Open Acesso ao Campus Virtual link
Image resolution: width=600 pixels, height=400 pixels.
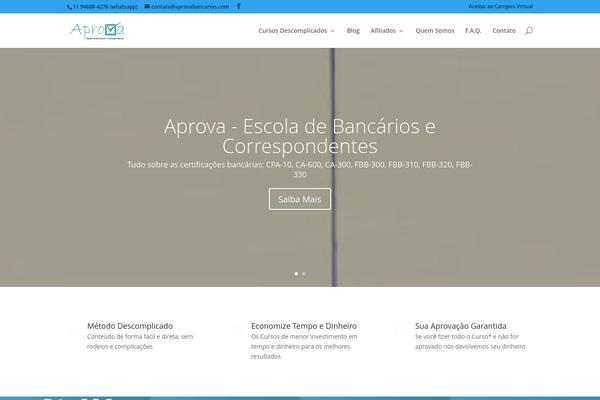pos(501,6)
